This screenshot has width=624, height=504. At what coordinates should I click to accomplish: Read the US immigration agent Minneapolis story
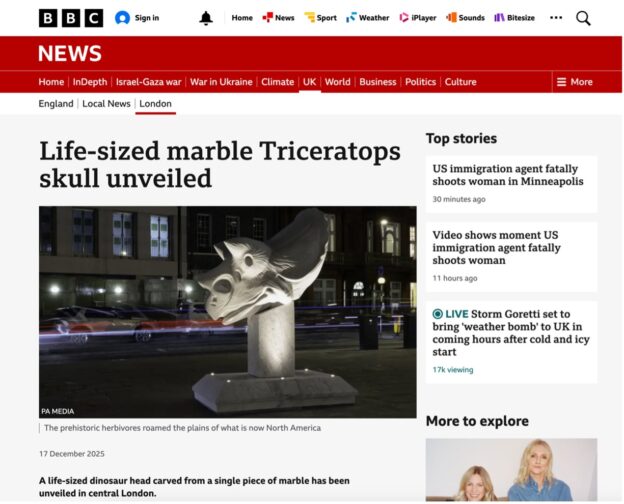pyautogui.click(x=508, y=175)
